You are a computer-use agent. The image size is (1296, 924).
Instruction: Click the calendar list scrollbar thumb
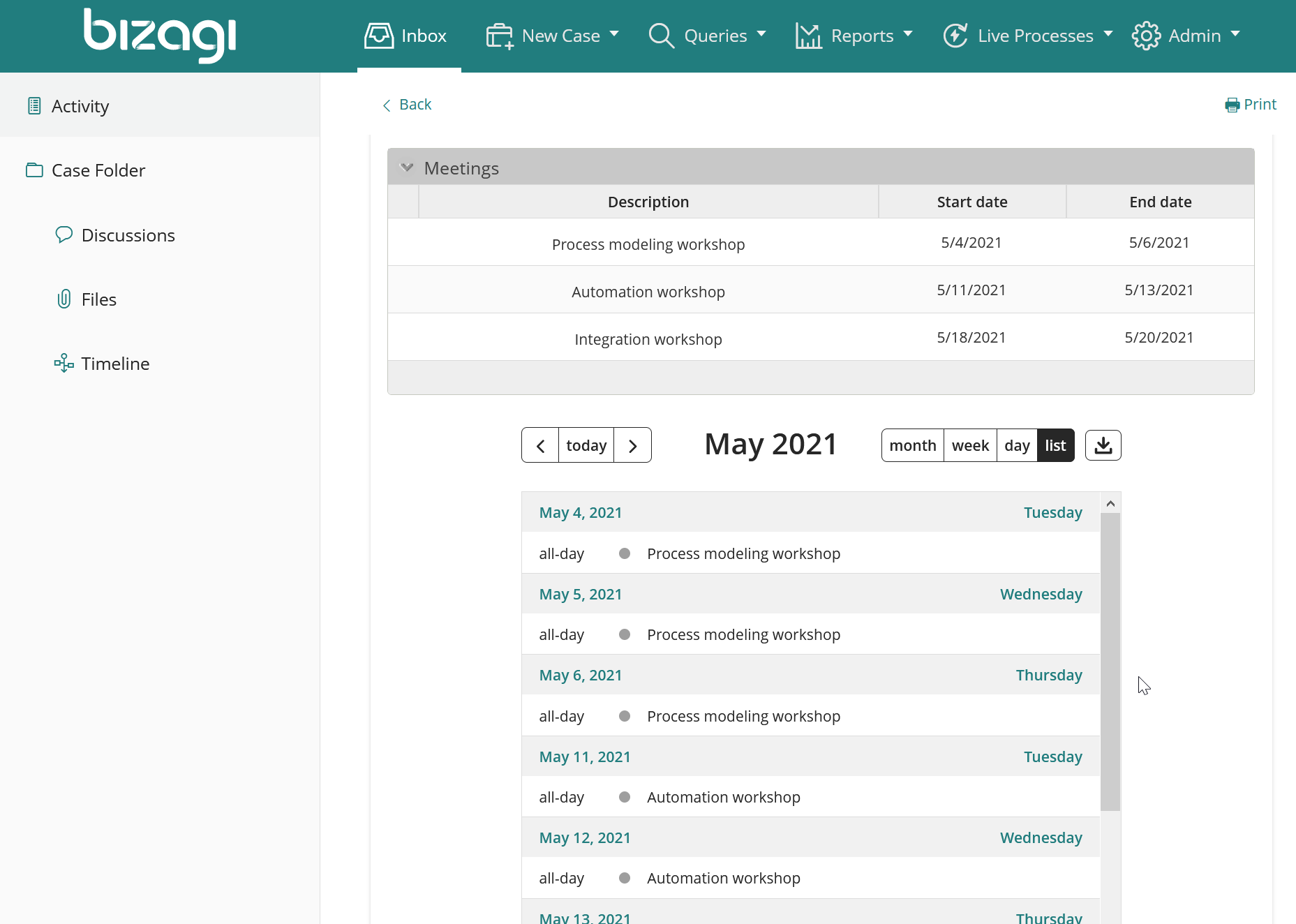click(1110, 662)
